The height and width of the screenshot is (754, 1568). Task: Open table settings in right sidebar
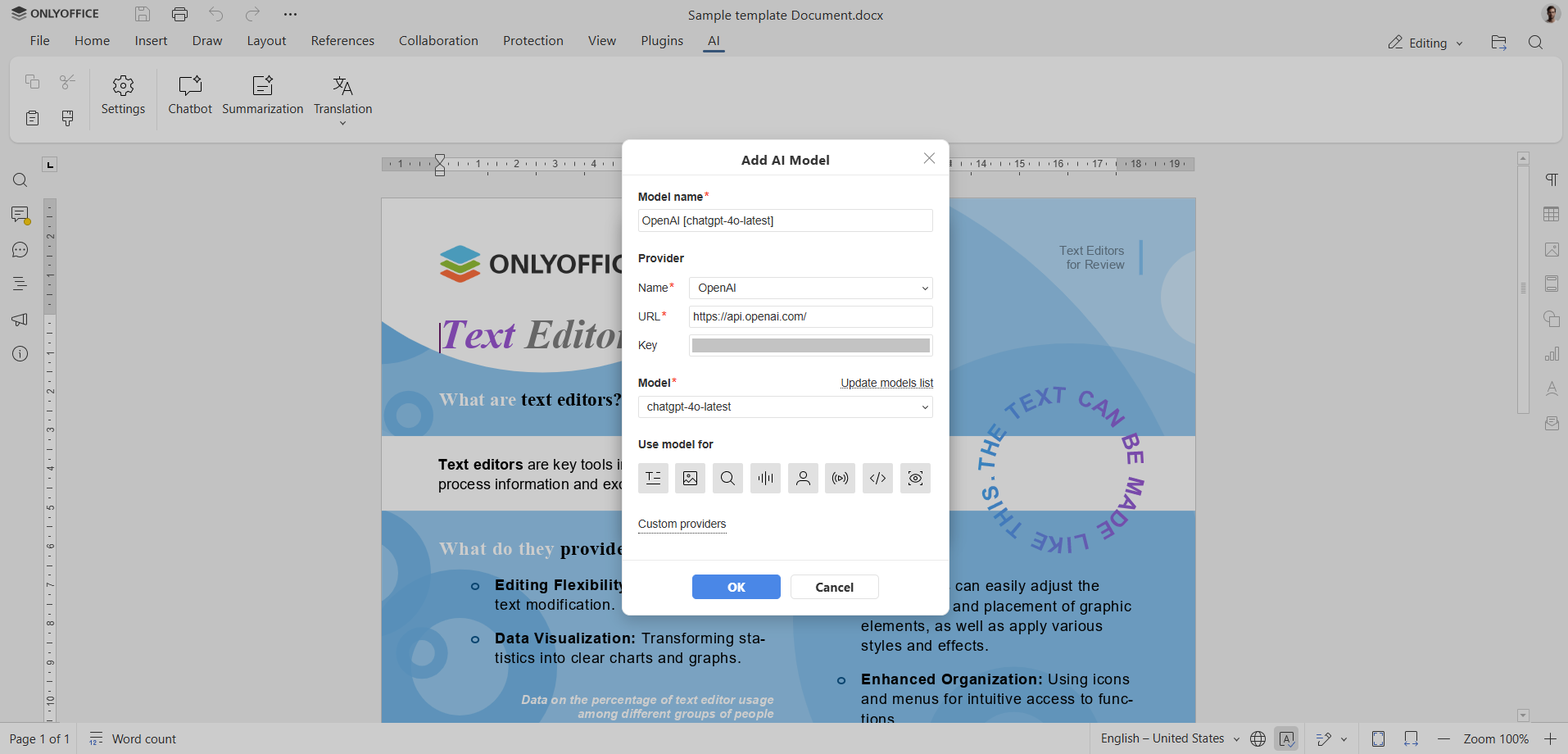[x=1552, y=215]
